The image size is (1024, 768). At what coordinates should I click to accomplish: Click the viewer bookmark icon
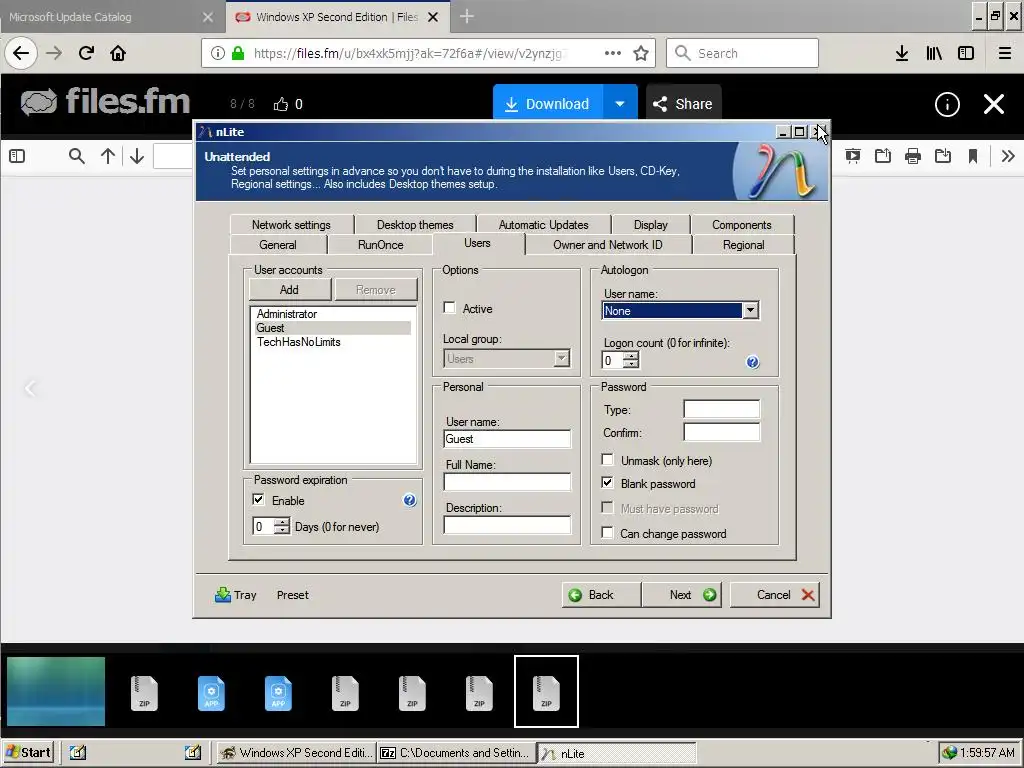tap(973, 156)
